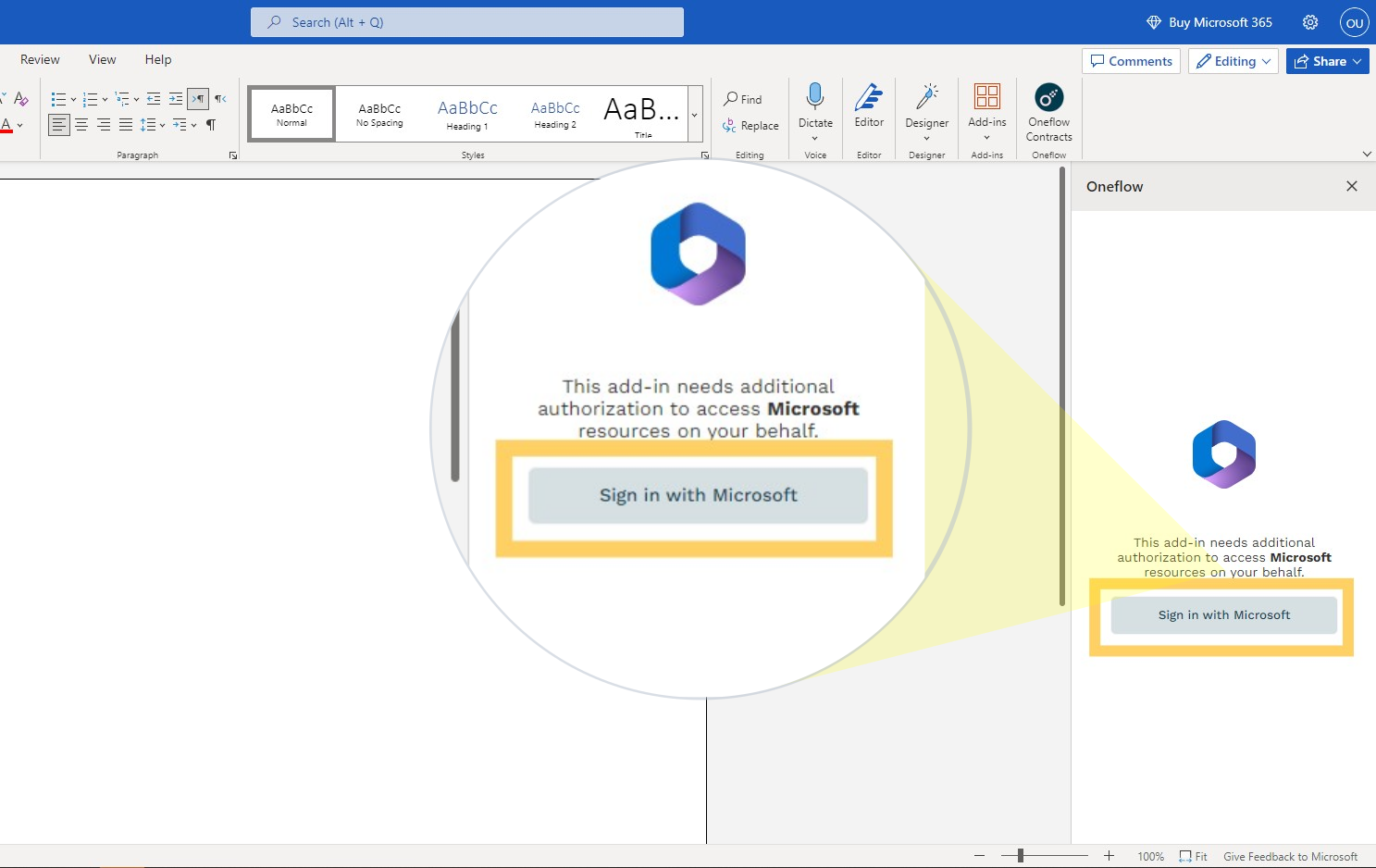Click the Share button
The height and width of the screenshot is (868, 1376).
coord(1328,61)
